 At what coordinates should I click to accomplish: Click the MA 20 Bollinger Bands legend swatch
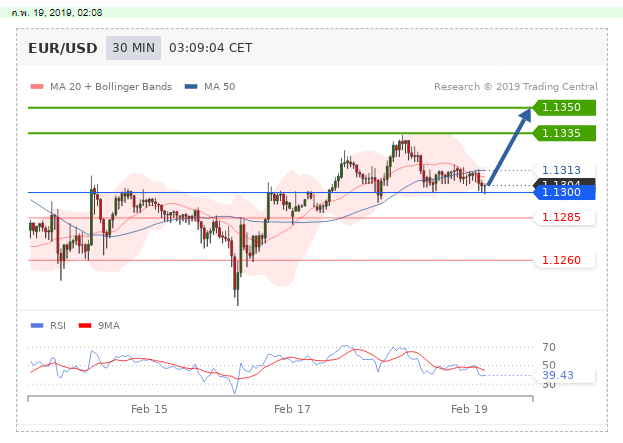(37, 87)
